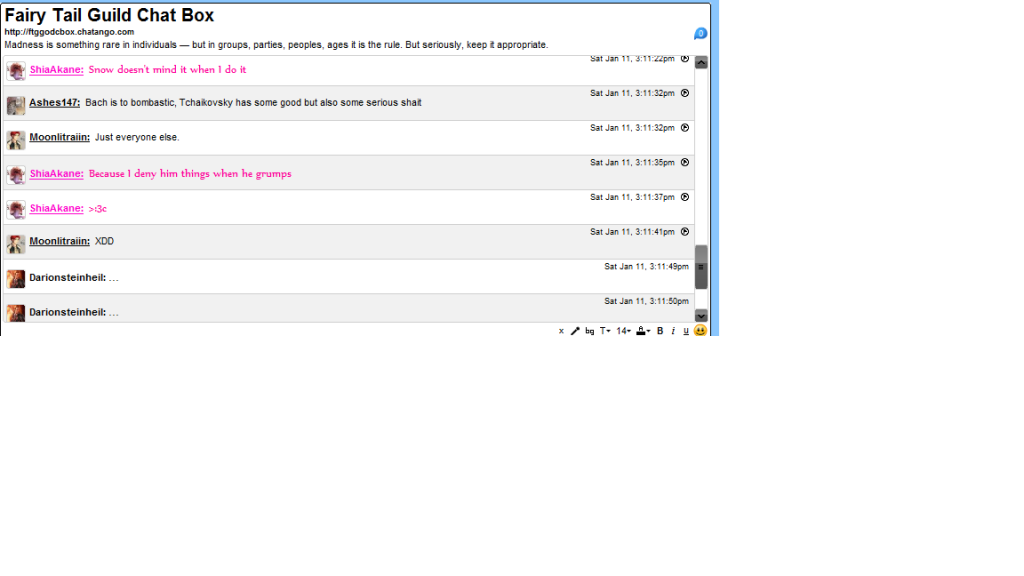
Task: Toggle the bg background option
Action: point(590,331)
